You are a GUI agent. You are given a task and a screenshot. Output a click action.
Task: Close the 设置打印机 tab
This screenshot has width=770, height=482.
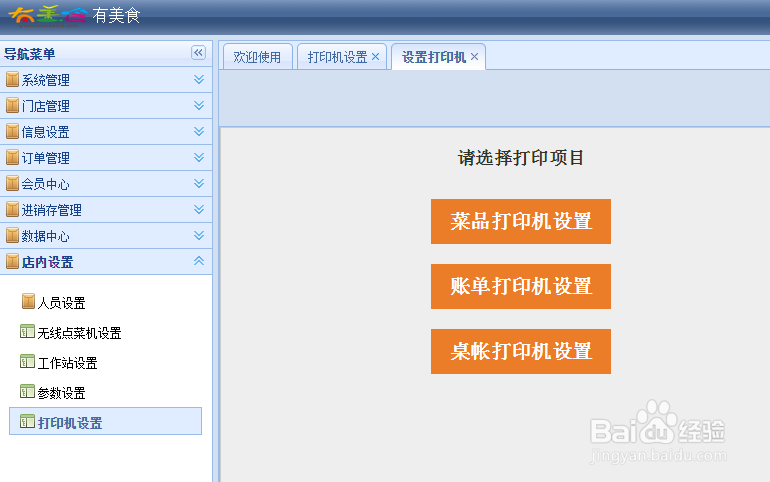click(x=474, y=56)
